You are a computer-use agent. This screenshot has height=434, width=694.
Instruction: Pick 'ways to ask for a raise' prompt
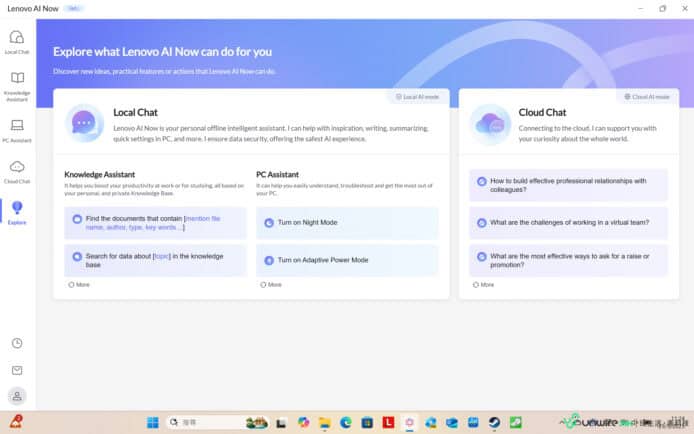[568, 260]
